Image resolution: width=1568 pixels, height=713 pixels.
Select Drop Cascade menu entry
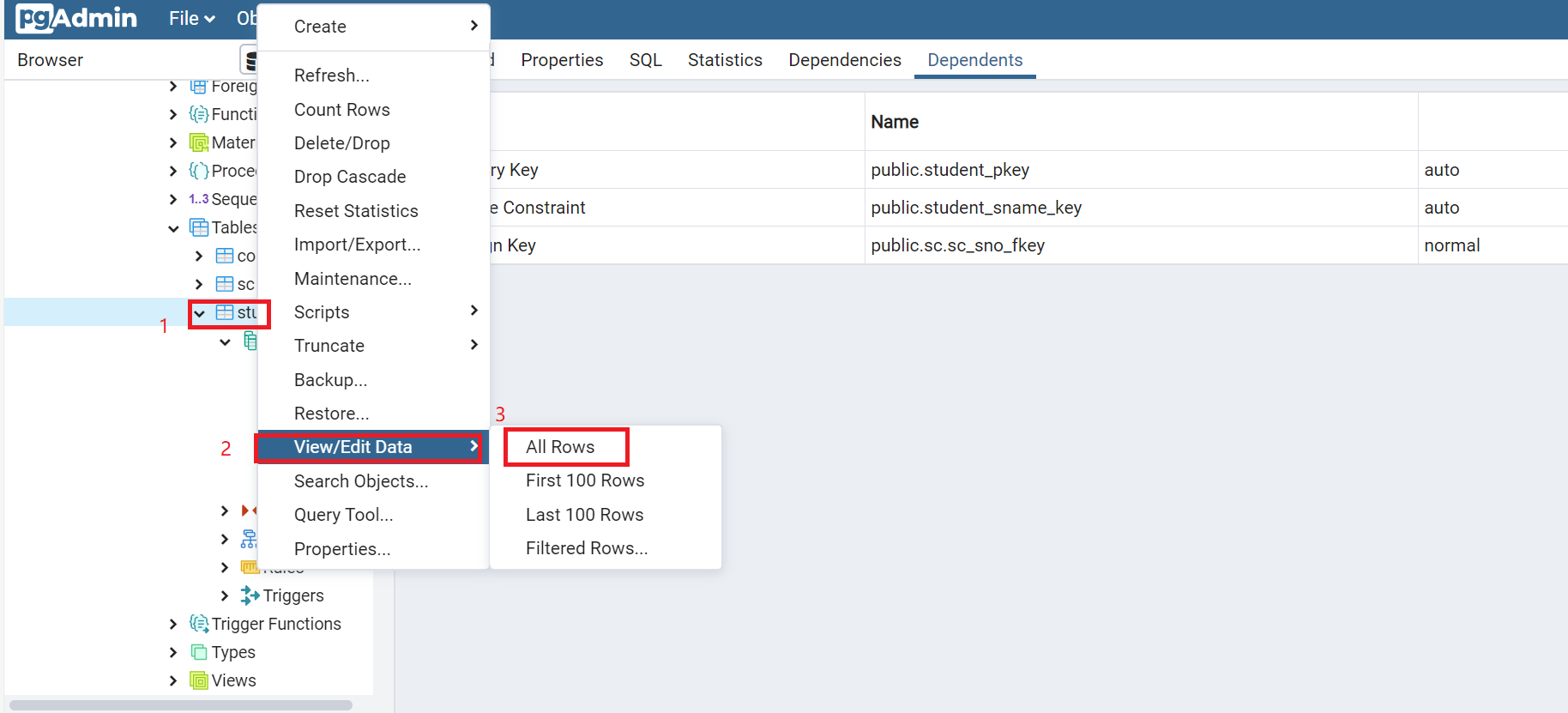tap(374, 177)
